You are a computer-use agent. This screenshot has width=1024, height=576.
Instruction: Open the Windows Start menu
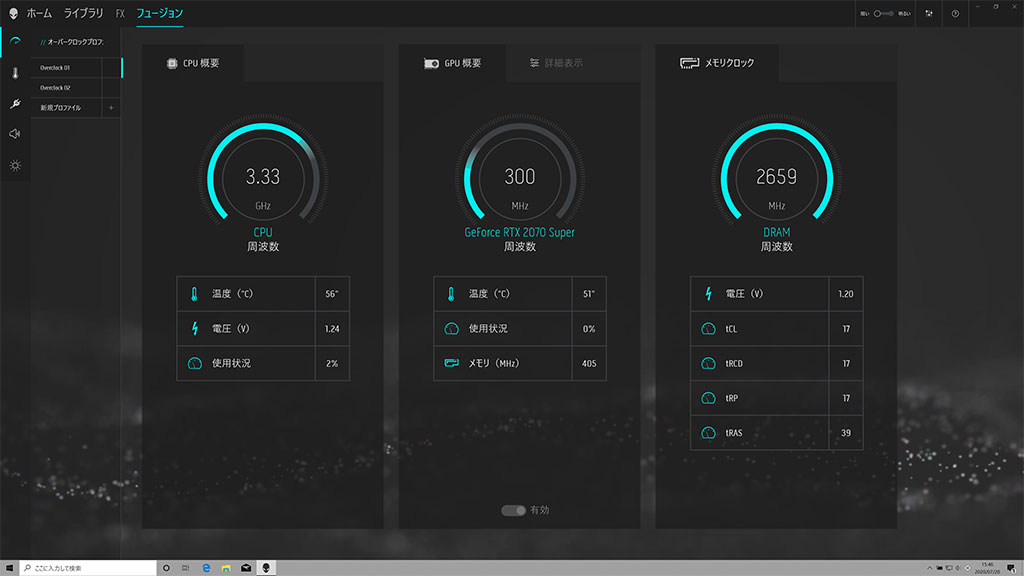(9, 568)
